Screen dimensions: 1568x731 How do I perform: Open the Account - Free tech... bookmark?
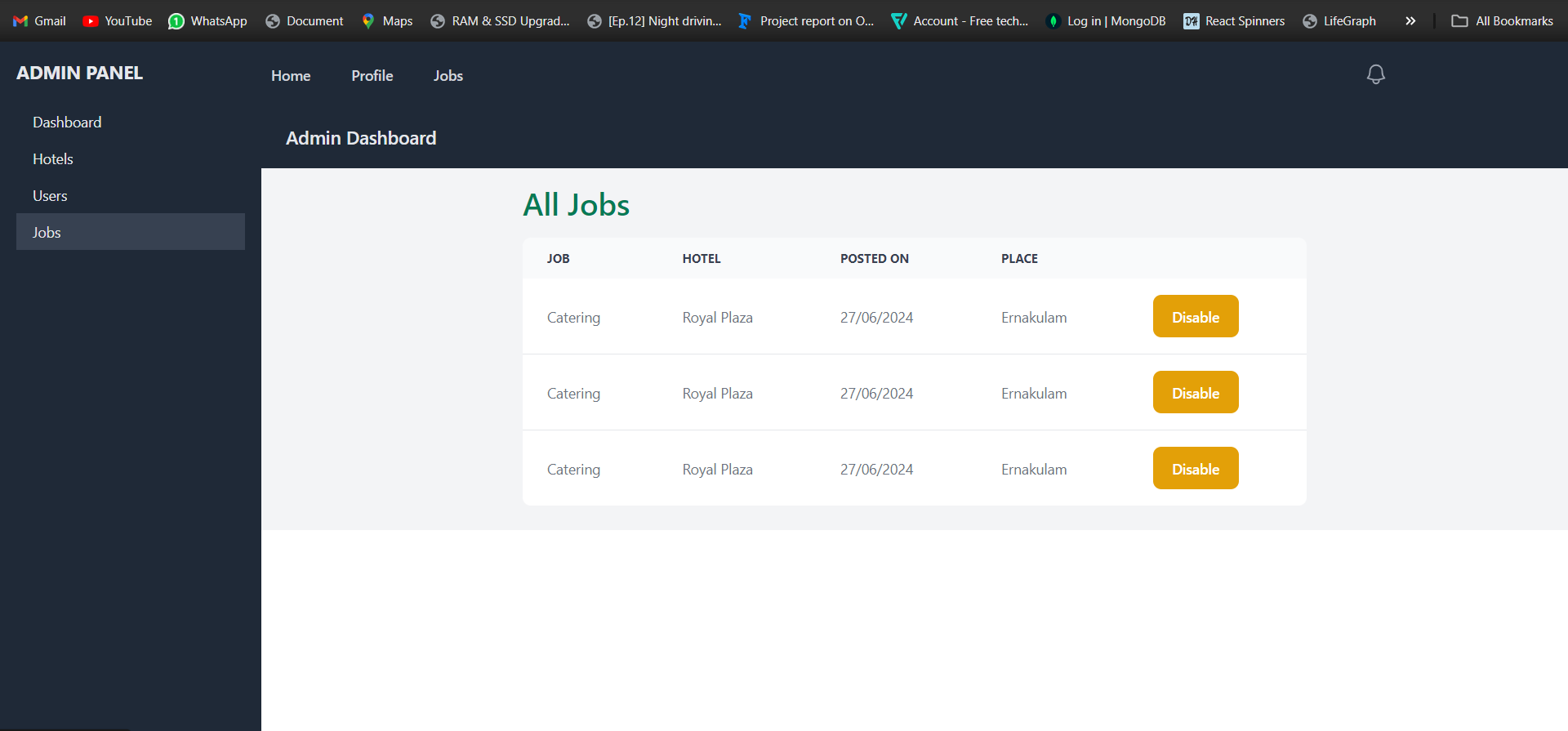[960, 21]
